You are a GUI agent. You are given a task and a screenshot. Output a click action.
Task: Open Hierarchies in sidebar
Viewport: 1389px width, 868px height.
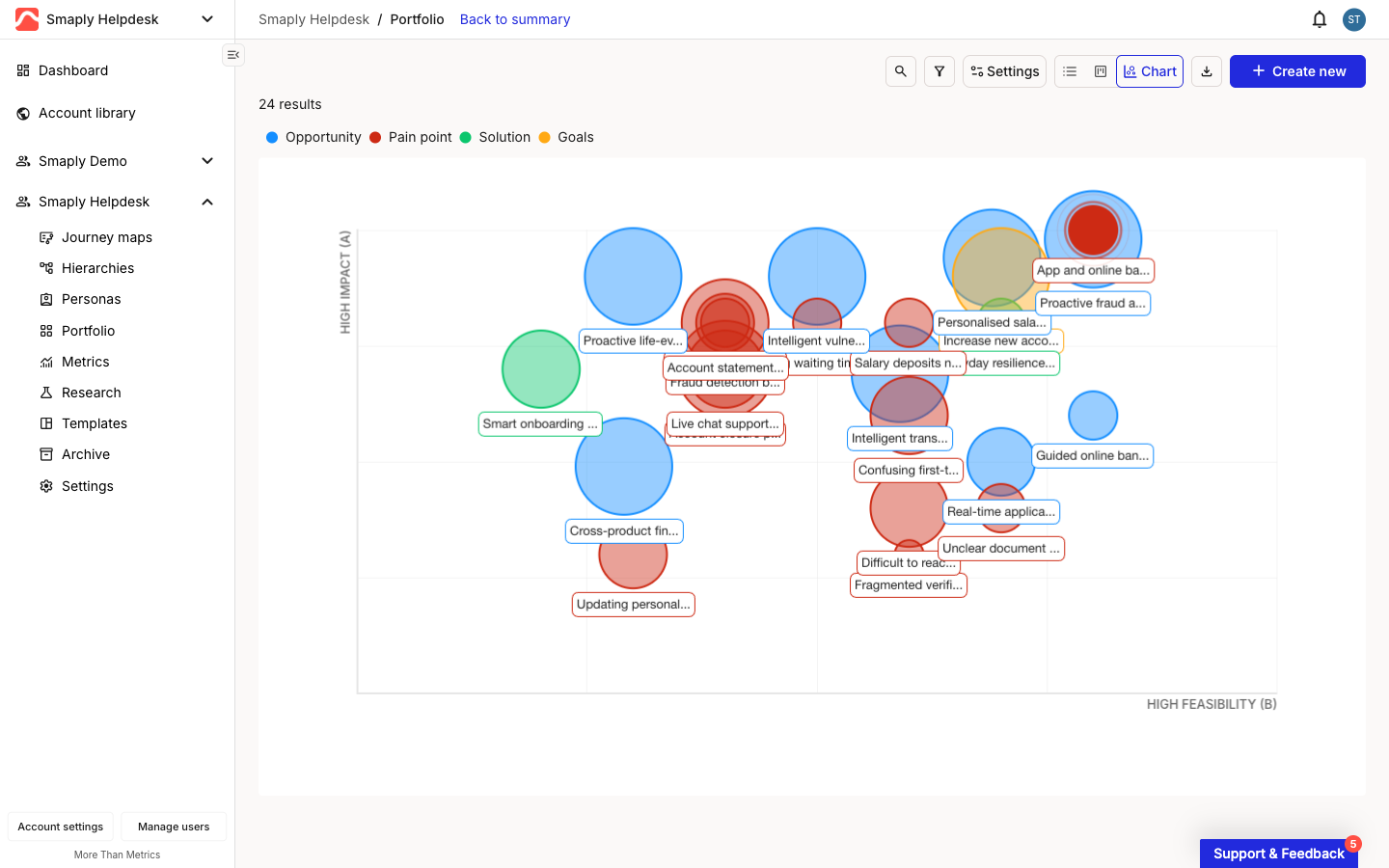(97, 268)
